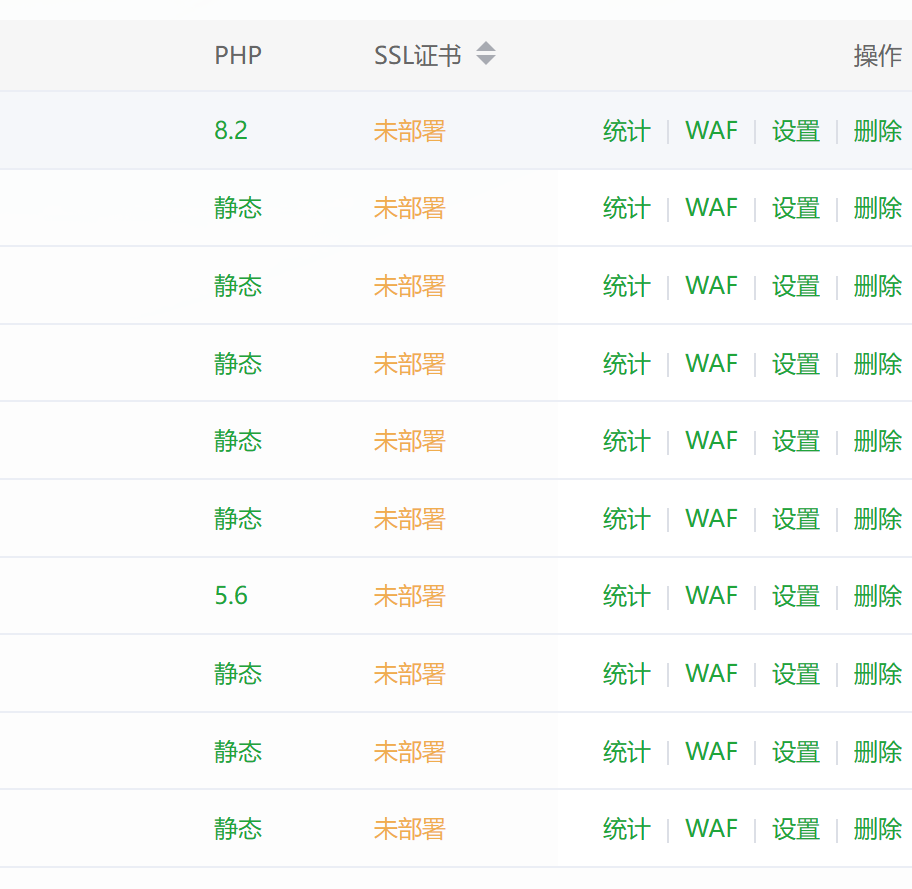Image resolution: width=912 pixels, height=889 pixels.
Task: Click the SSL证书 column header text
Action: 417,55
